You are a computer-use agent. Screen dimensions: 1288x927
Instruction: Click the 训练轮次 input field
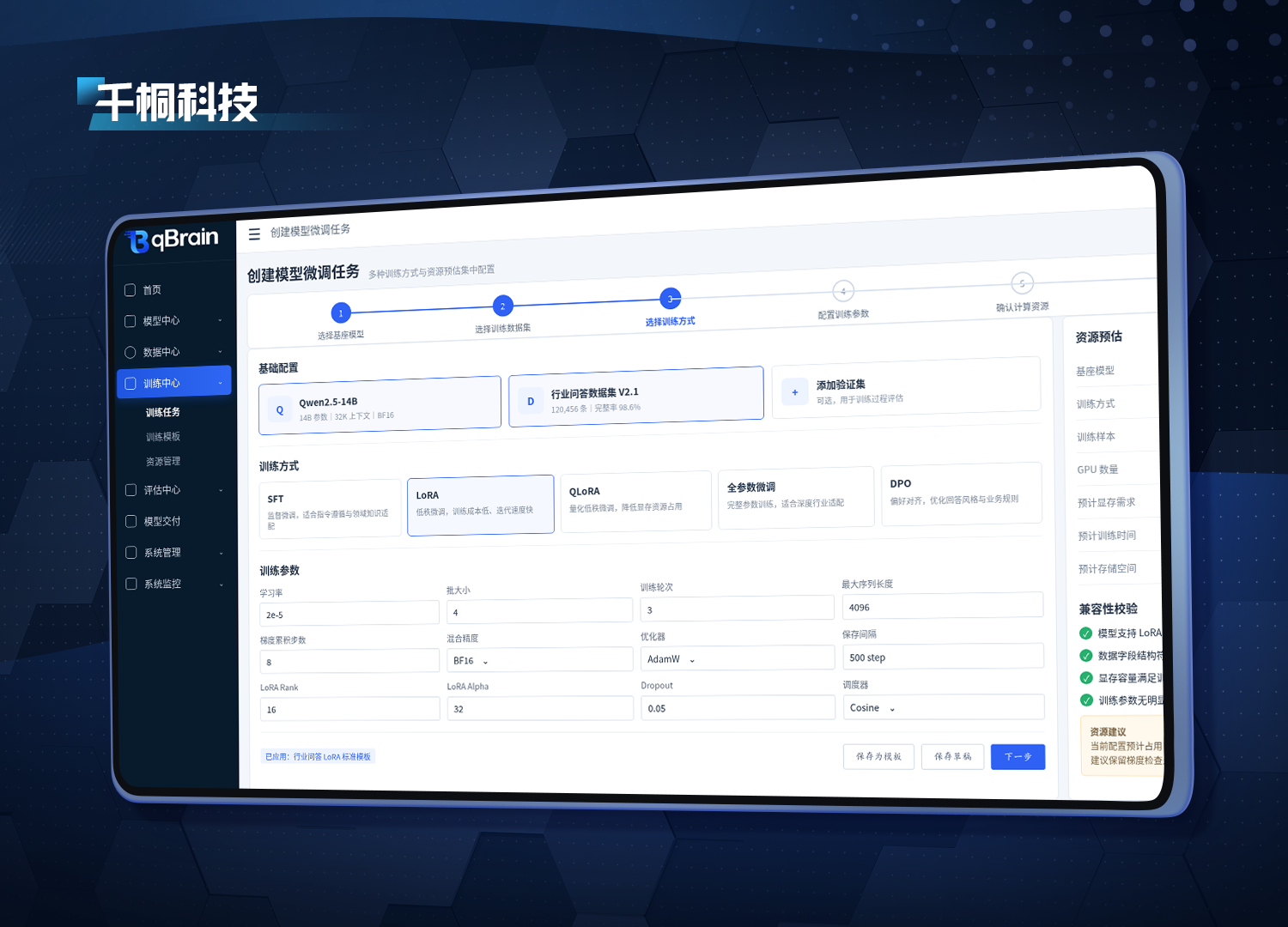(738, 609)
